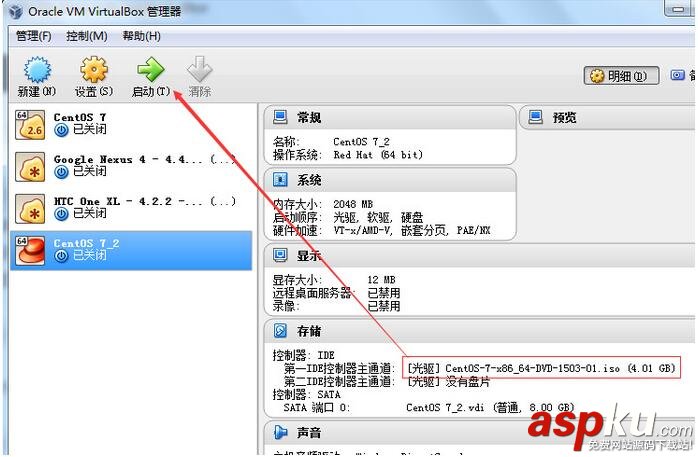Viewport: 698px width, 457px height.
Task: Click the CentOS-7-x86_64-DVD-1503-01.iso optical drive entry
Action: (541, 368)
